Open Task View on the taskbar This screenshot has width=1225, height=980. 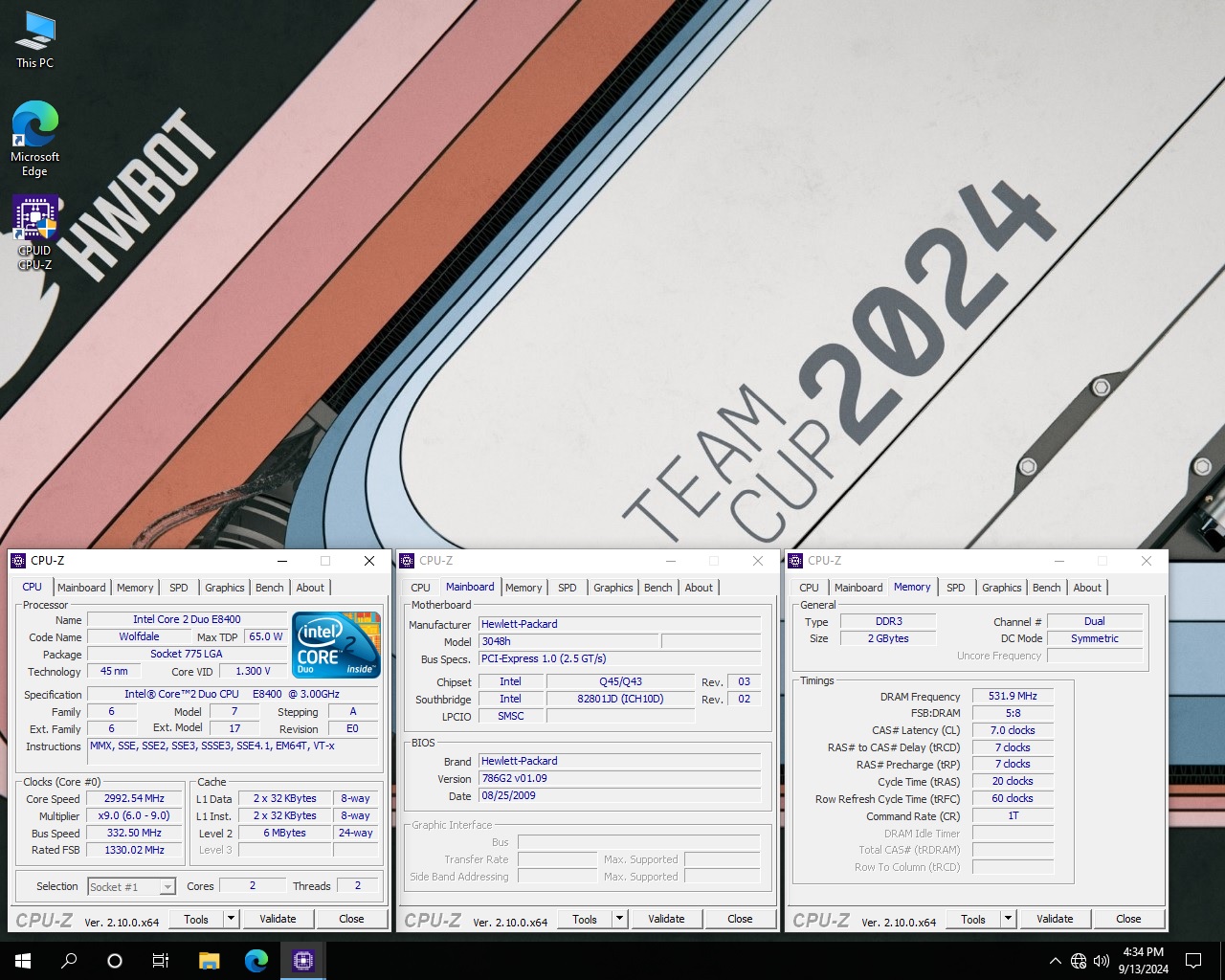coord(161,960)
